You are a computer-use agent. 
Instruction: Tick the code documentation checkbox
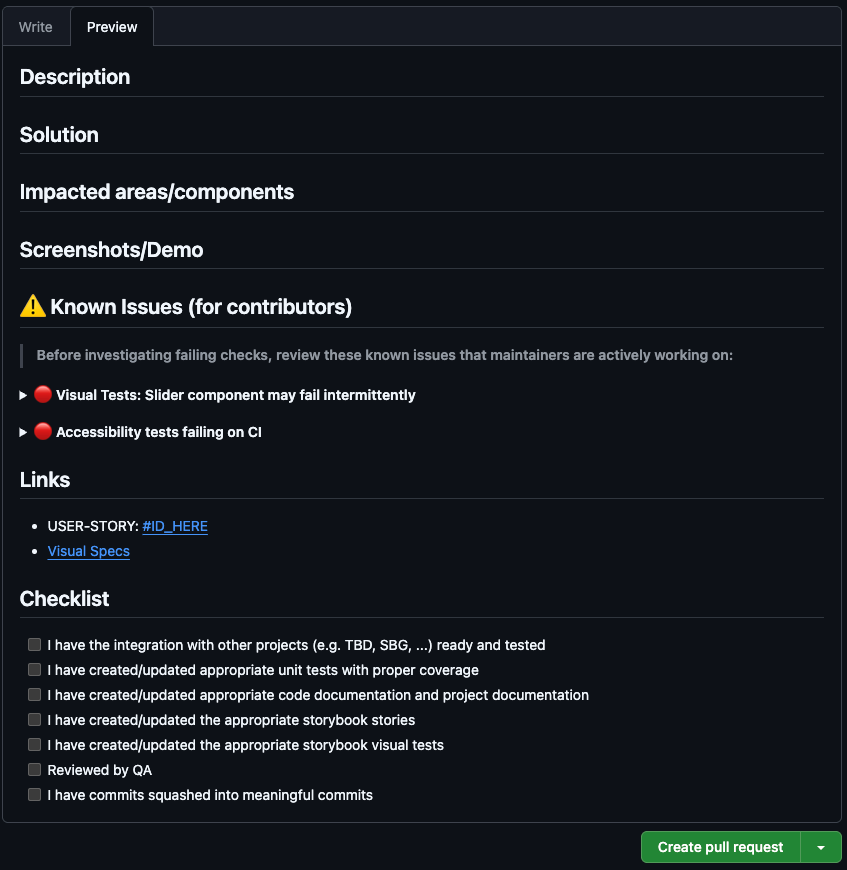[x=34, y=695]
